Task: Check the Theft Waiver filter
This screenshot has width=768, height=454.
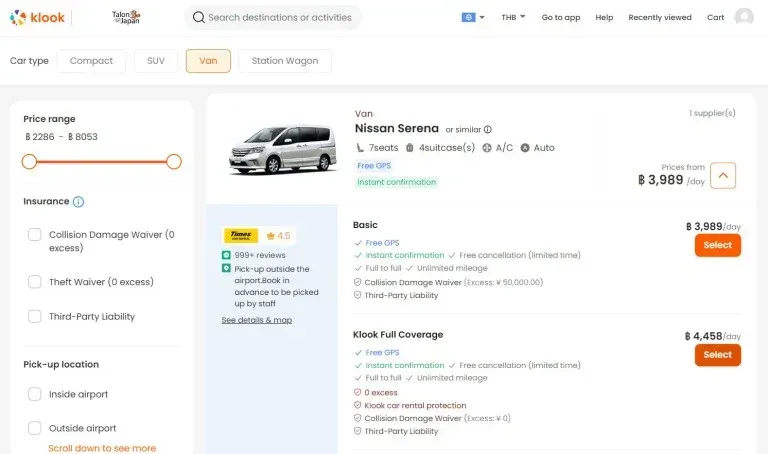Action: [35, 282]
